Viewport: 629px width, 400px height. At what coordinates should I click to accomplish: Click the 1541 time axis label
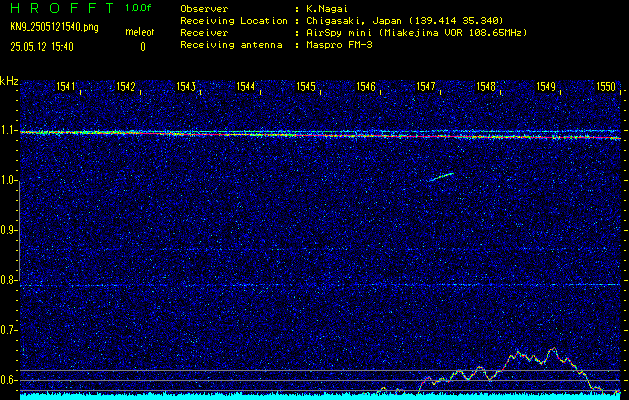(66, 86)
